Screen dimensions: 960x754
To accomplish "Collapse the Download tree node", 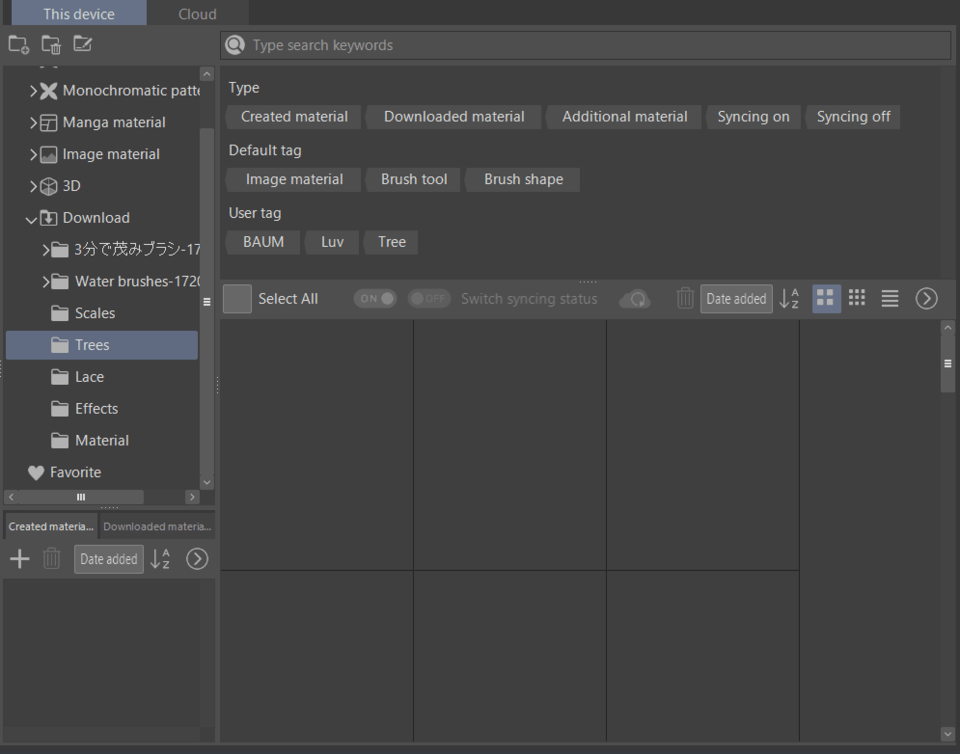I will click(31, 218).
